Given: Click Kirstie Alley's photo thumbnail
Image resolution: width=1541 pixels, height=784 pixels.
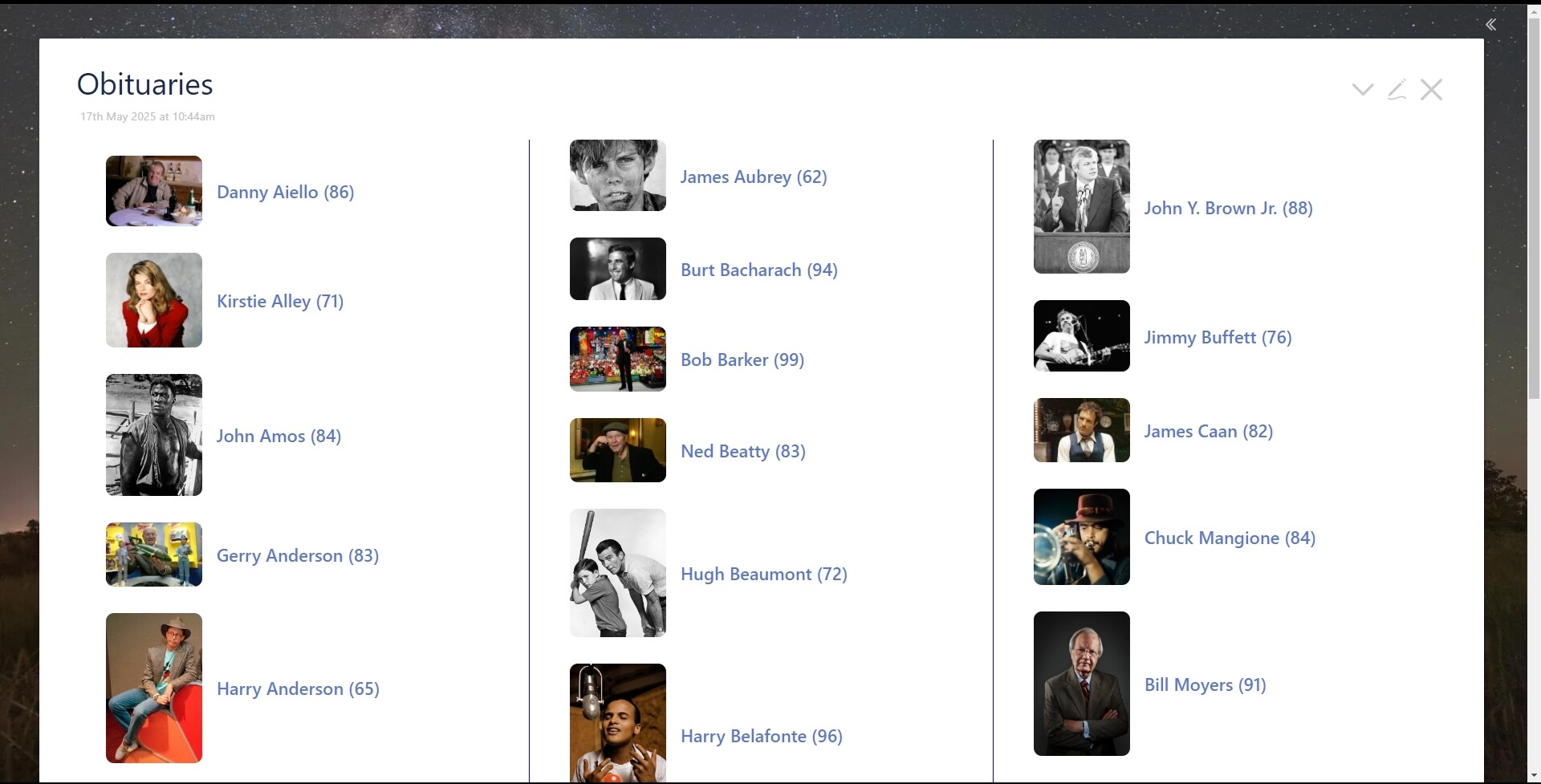Looking at the screenshot, I should [x=154, y=300].
